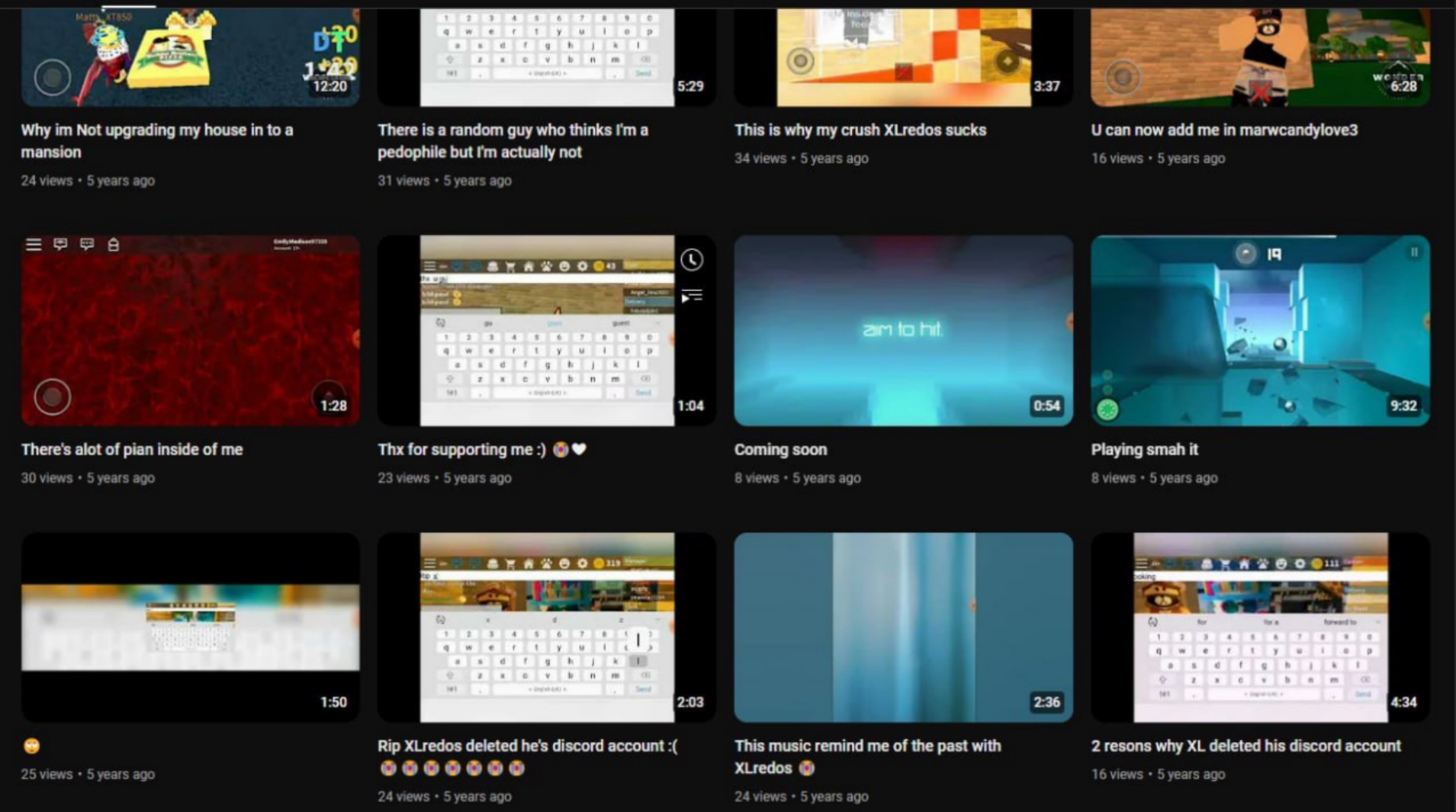
Task: Click '16 views' under '2 resons why XL' video
Action: [1117, 774]
